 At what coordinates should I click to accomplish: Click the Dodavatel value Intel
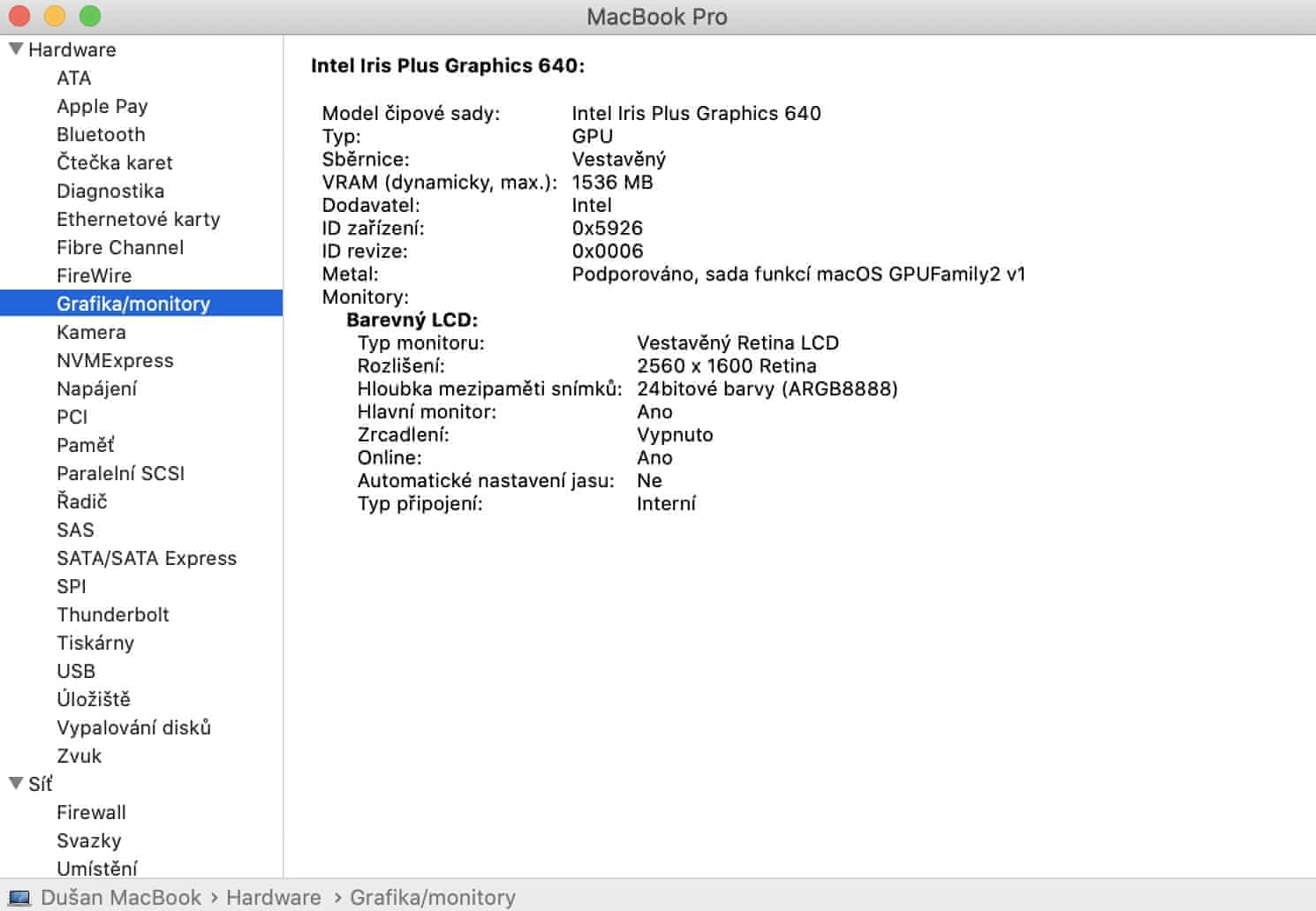pos(592,205)
